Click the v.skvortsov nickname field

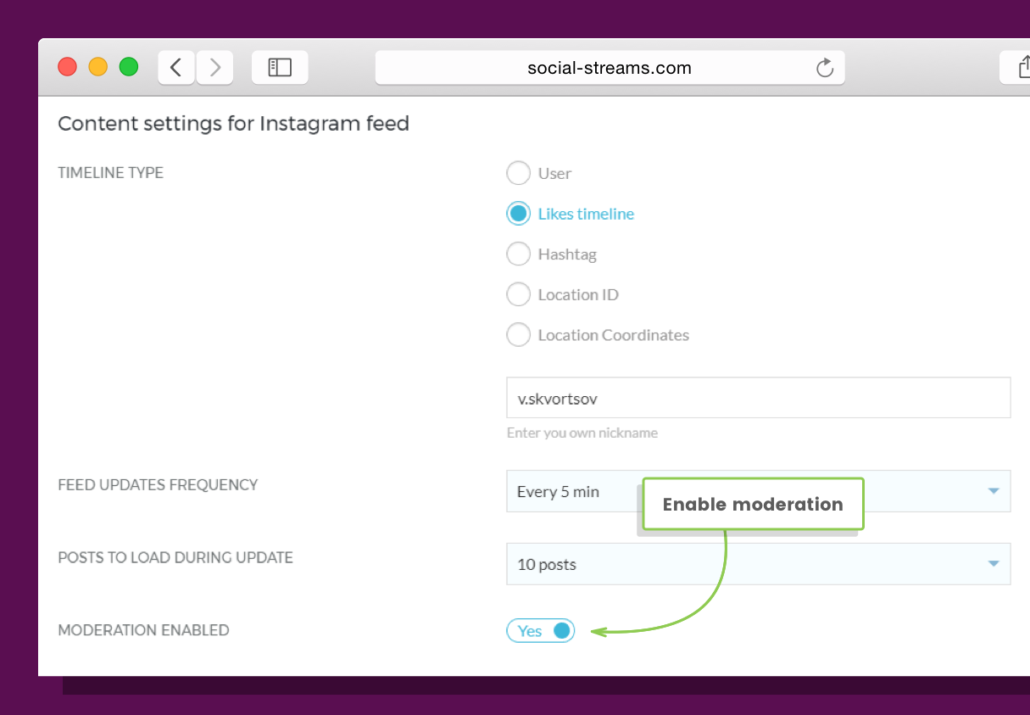[x=758, y=398]
